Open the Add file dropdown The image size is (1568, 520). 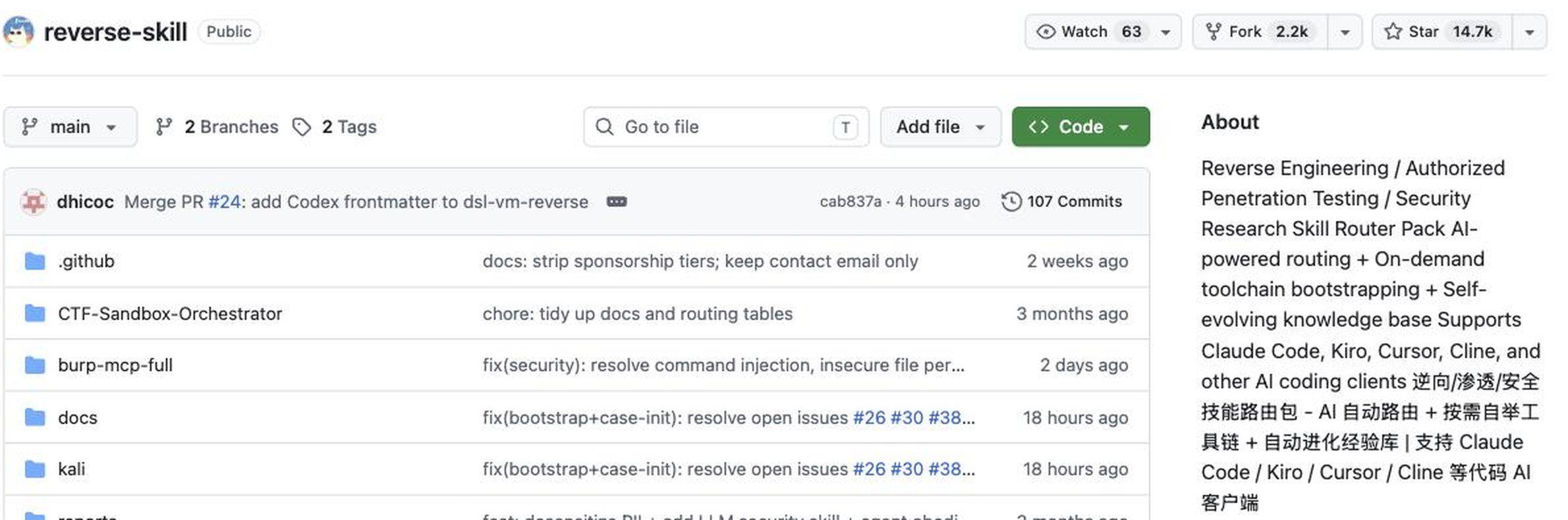941,126
